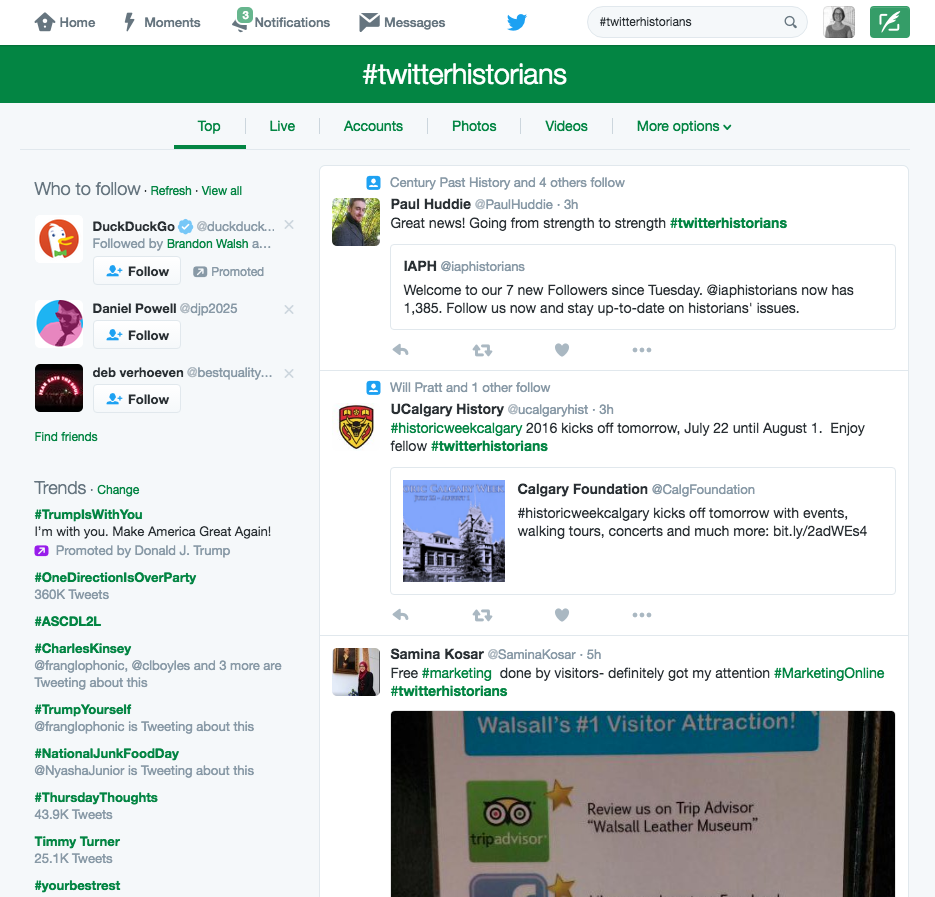
Task: Open the profile avatar menu
Action: (x=839, y=22)
